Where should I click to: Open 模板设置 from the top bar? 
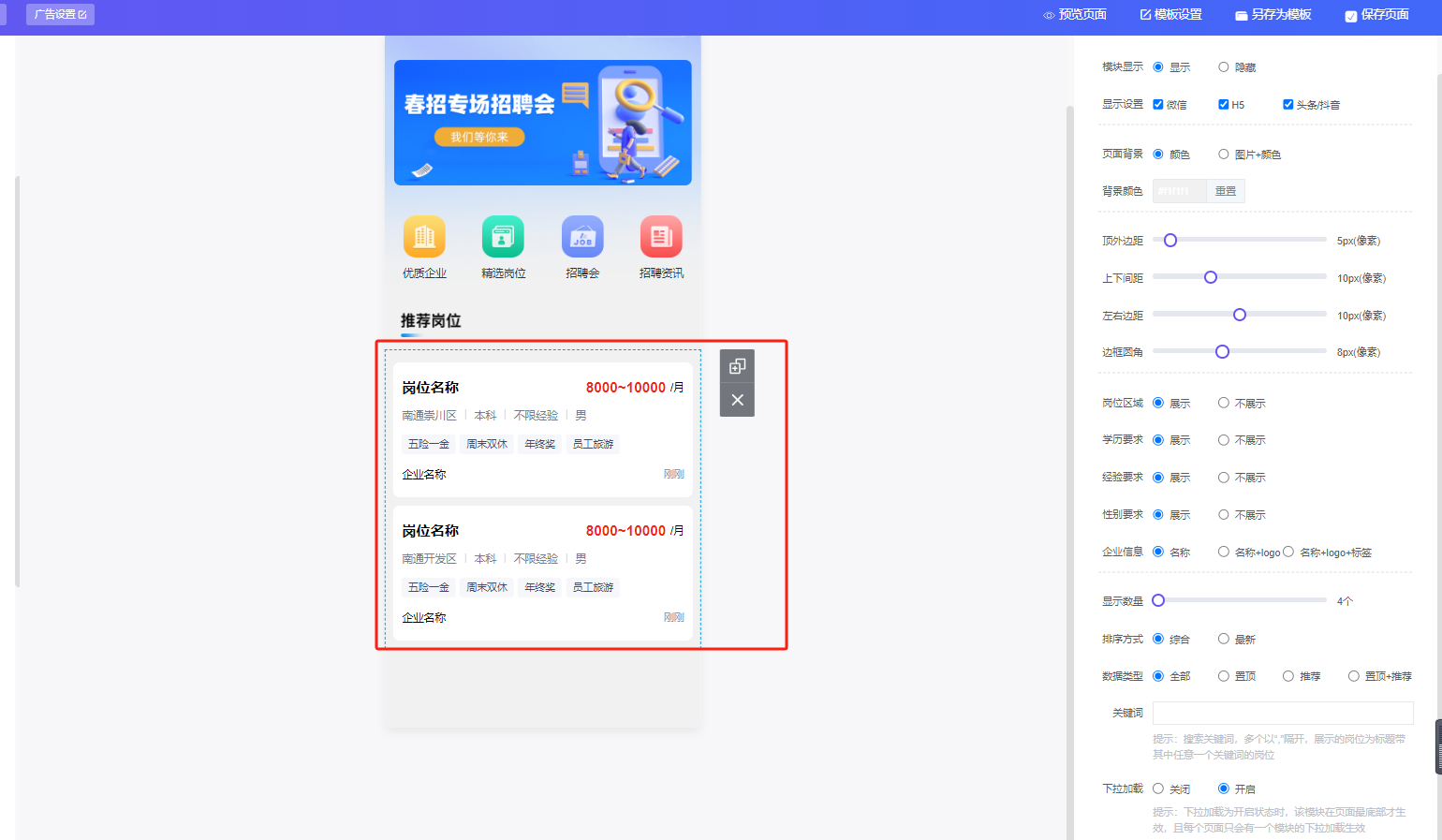tap(1170, 15)
